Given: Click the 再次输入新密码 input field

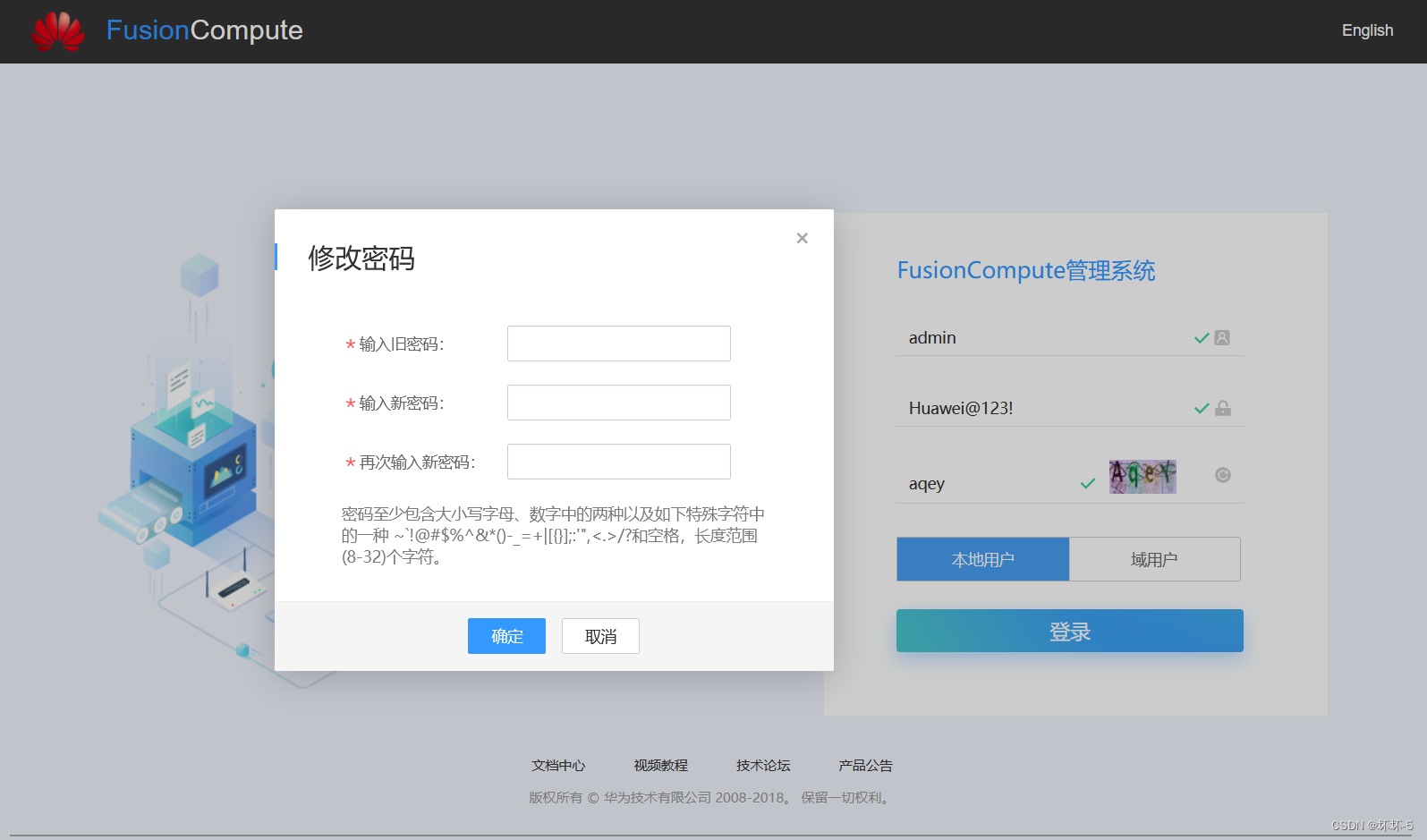Looking at the screenshot, I should (x=619, y=462).
